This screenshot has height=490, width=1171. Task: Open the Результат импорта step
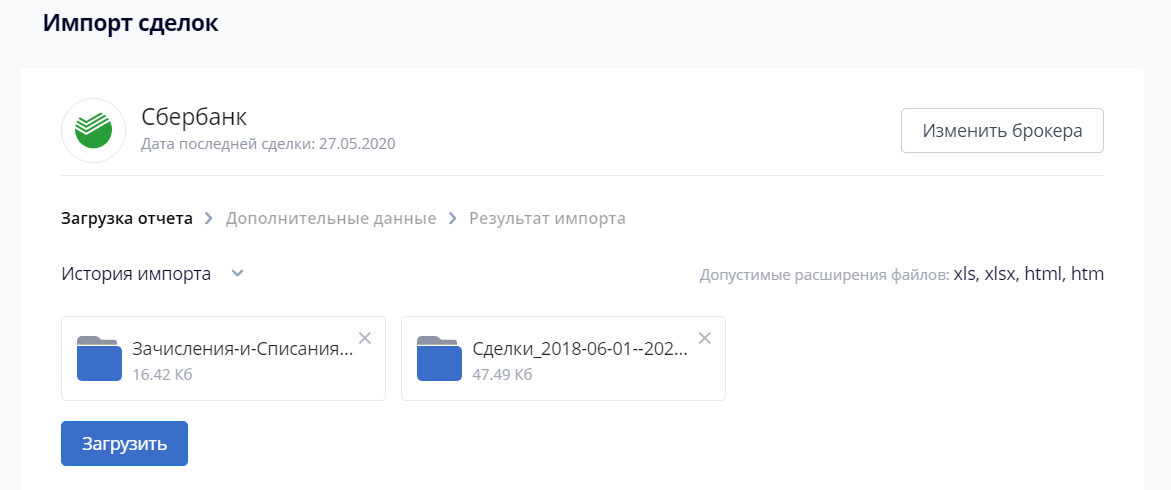pyautogui.click(x=547, y=218)
